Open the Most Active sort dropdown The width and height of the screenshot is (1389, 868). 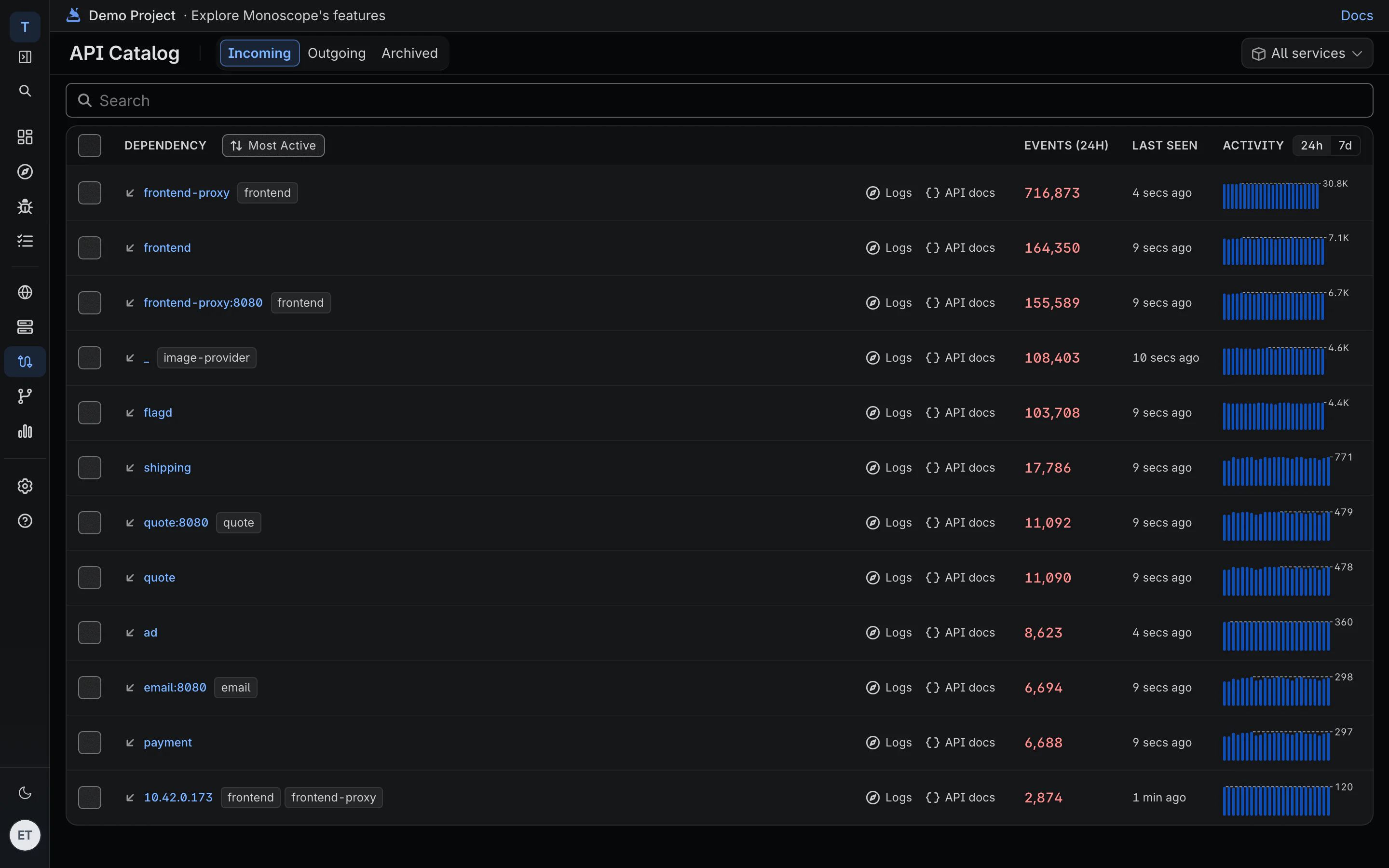273,146
